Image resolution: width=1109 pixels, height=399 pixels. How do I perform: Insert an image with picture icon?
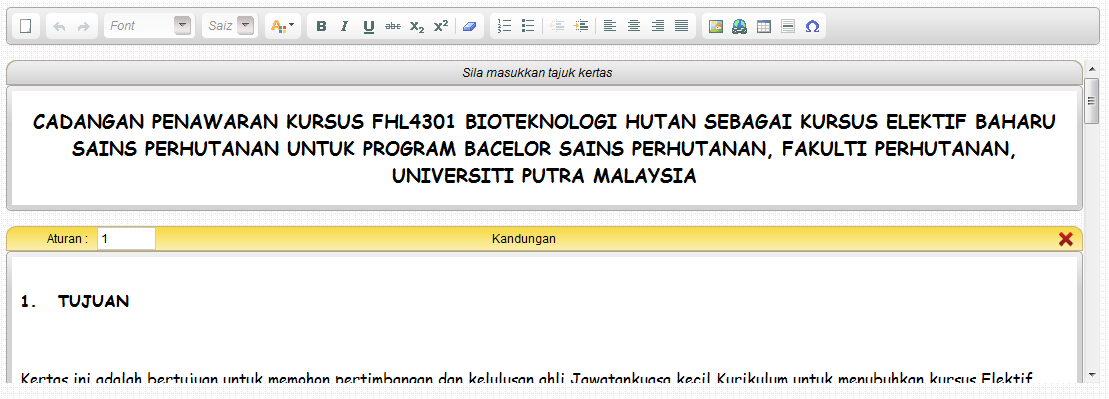(716, 26)
